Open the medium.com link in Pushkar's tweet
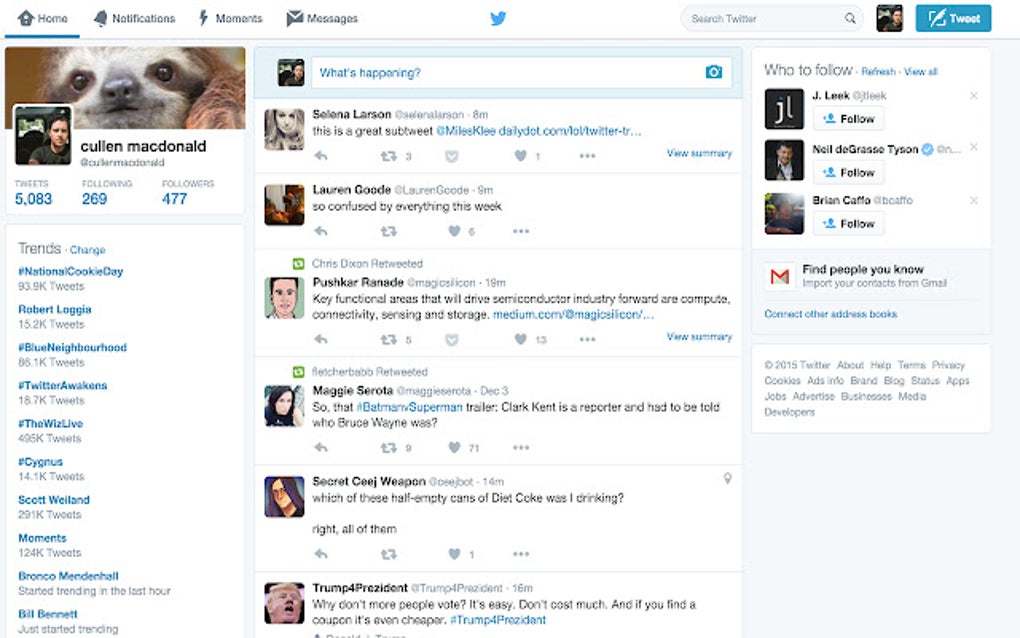The height and width of the screenshot is (638, 1020). click(x=573, y=315)
